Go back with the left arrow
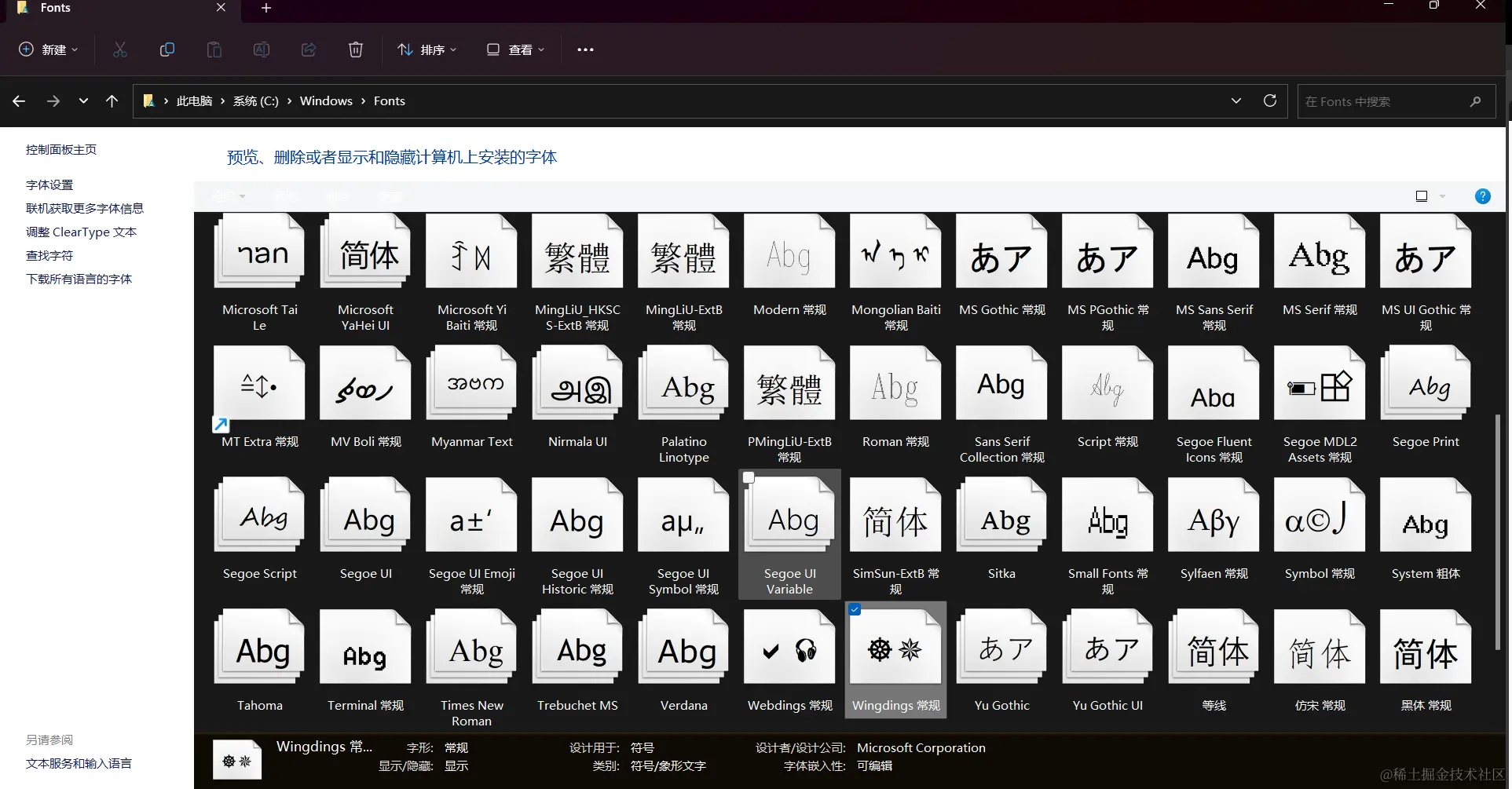This screenshot has height=789, width=1512. (x=19, y=101)
